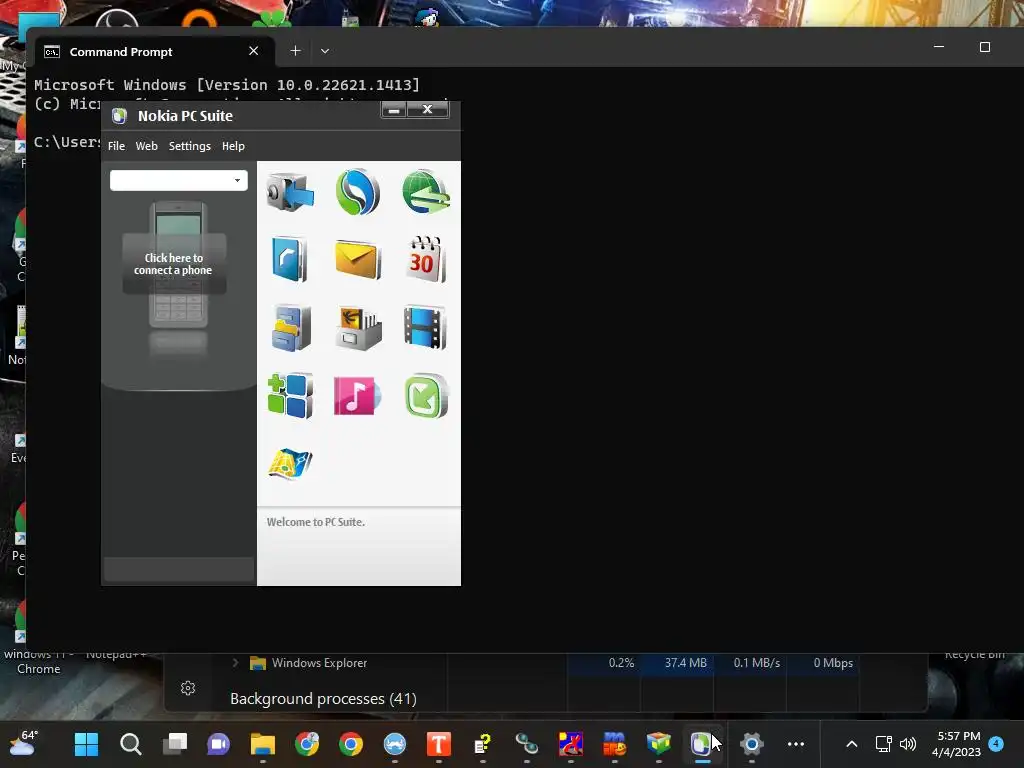Open the Settings menu in Nokia PC Suite
1024x768 pixels.
click(x=189, y=146)
